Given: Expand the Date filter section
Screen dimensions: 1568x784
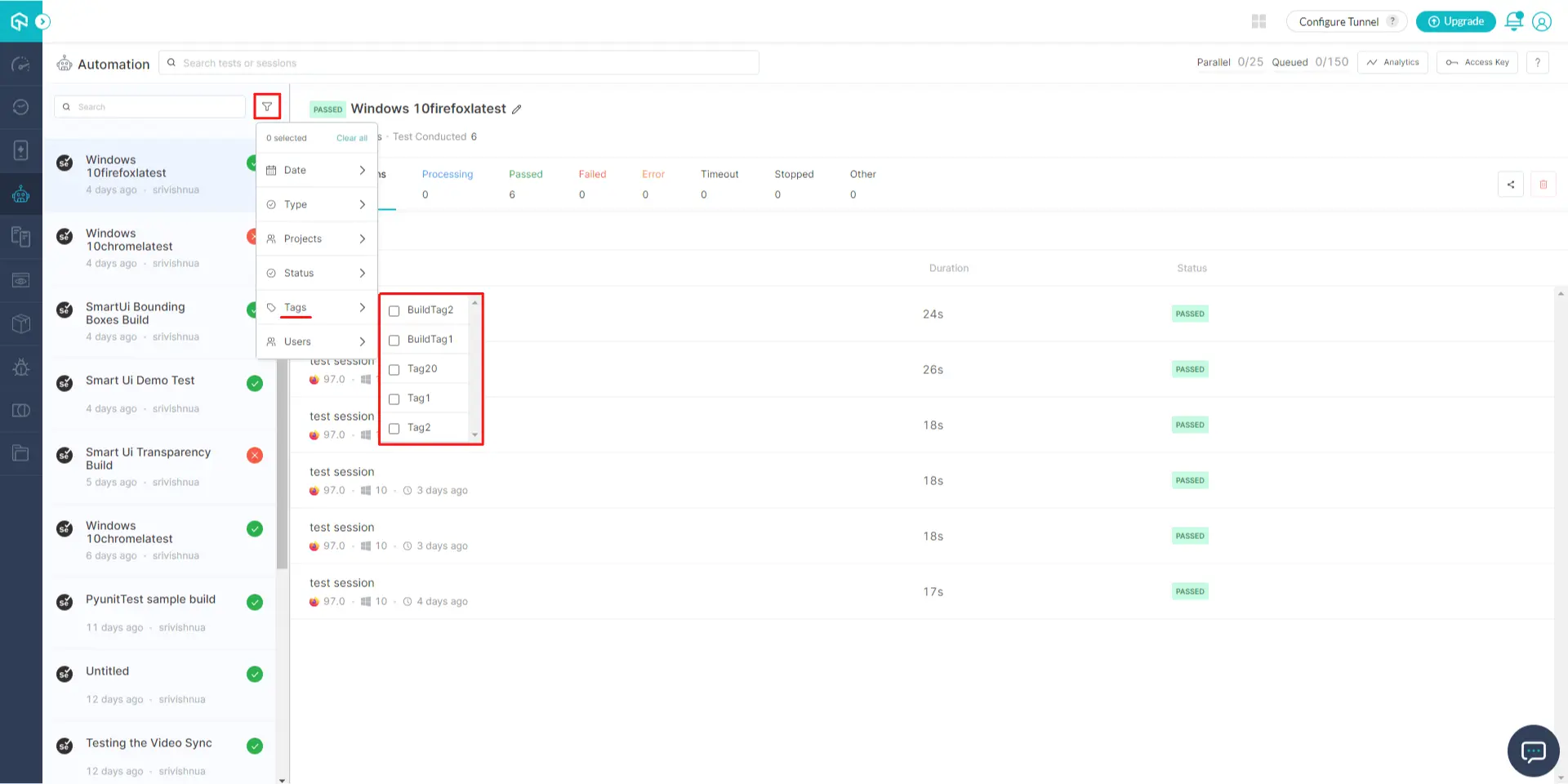Looking at the screenshot, I should coord(317,170).
